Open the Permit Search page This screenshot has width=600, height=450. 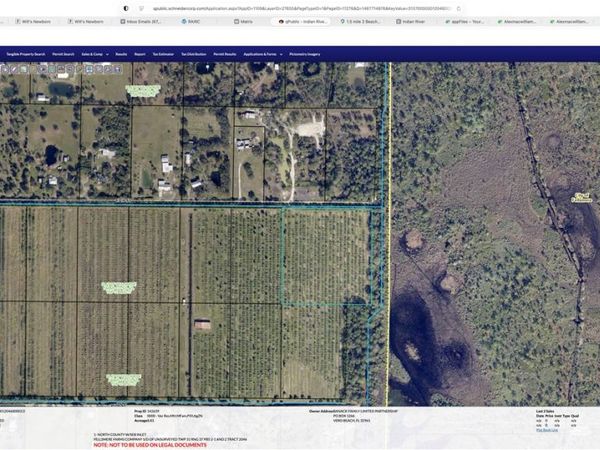point(64,54)
